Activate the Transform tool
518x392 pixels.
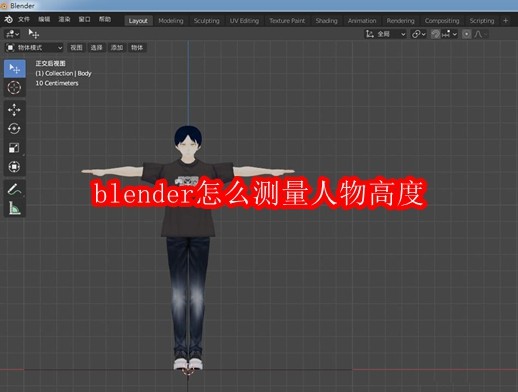click(x=15, y=167)
